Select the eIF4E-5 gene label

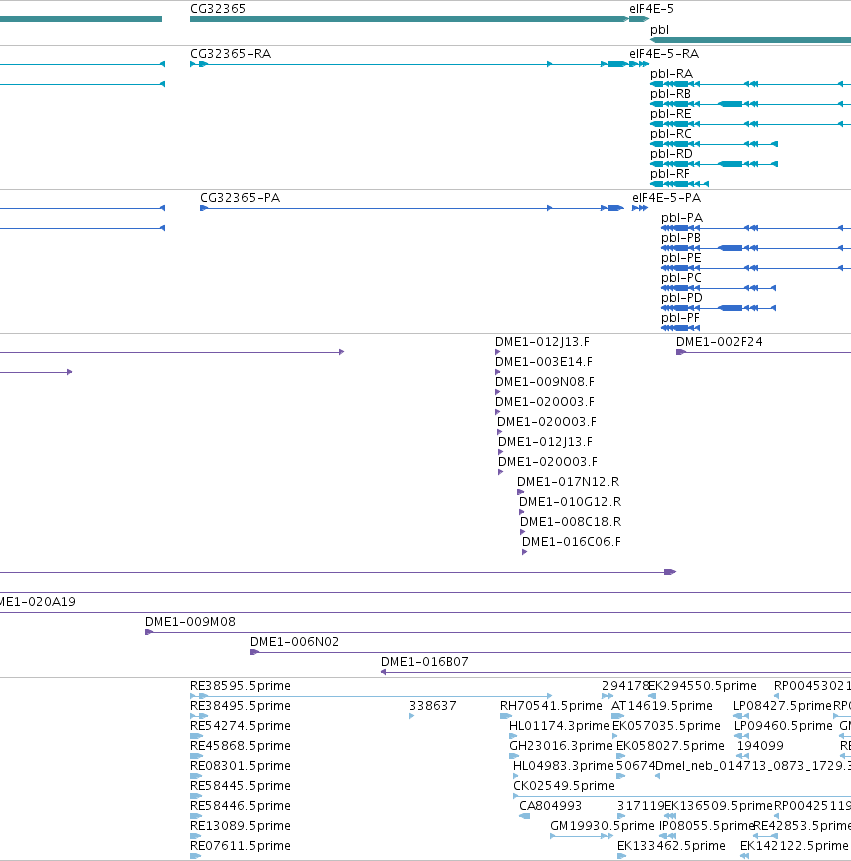651,9
